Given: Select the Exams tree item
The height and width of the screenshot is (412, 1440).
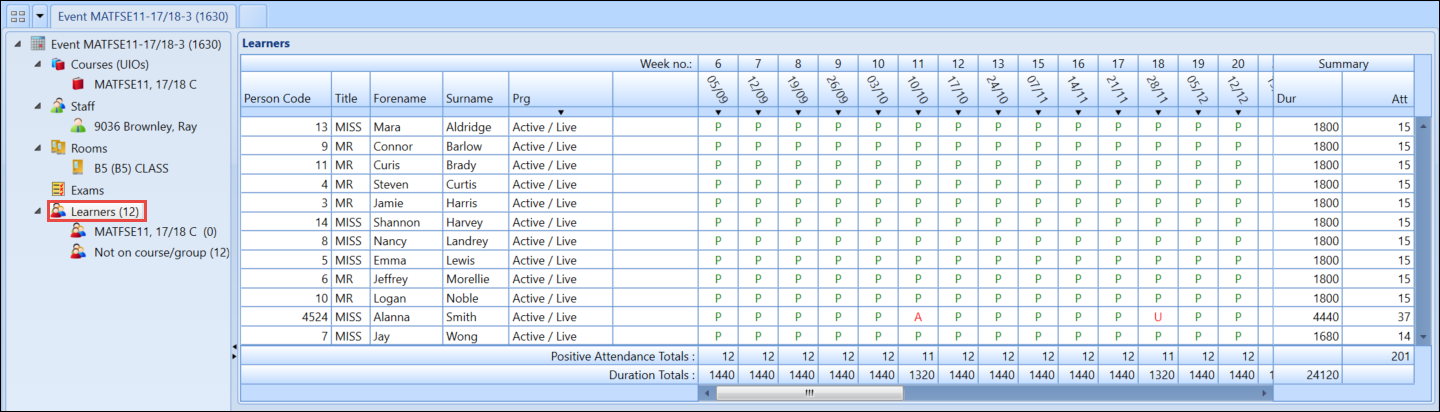Looking at the screenshot, I should tap(88, 190).
